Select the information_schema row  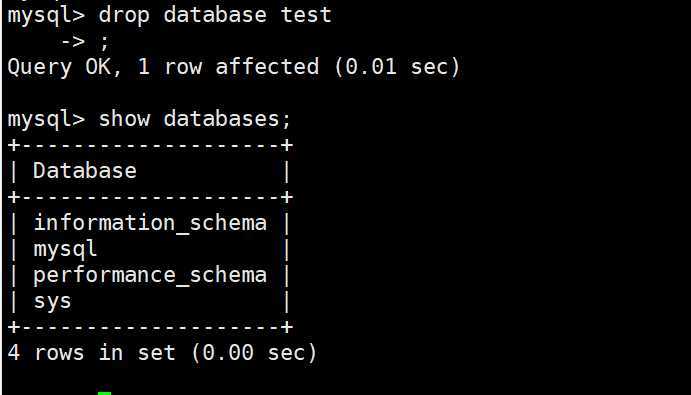(x=150, y=224)
